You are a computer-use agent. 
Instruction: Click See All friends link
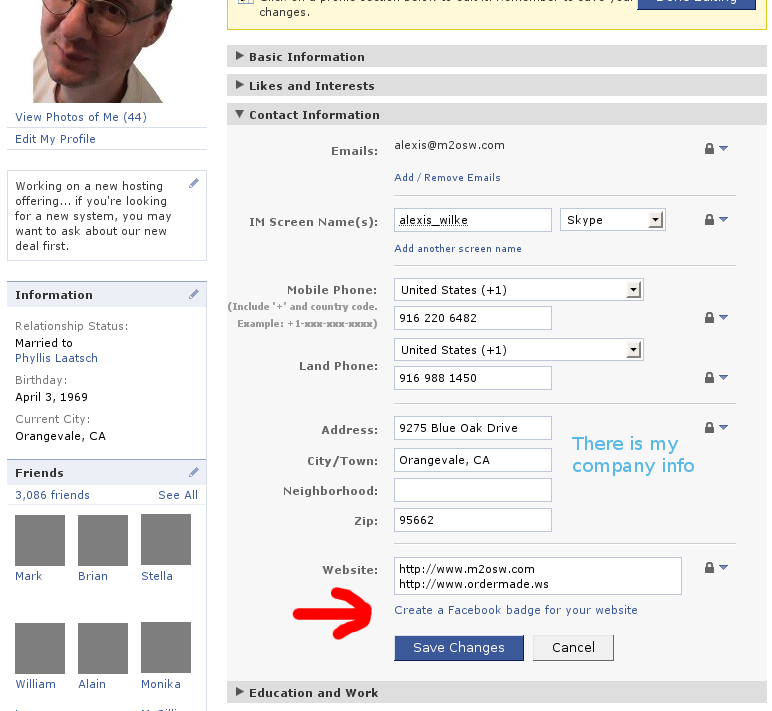(178, 495)
